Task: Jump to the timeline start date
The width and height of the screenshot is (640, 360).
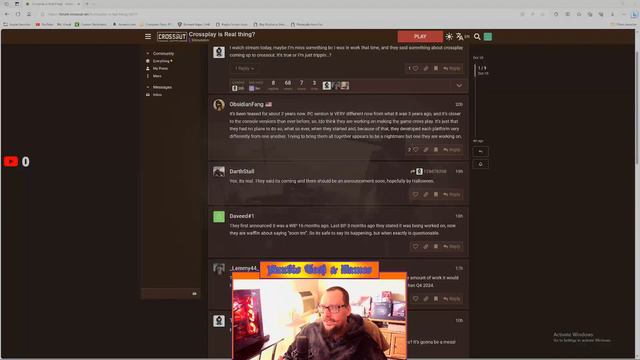Action: click(x=478, y=58)
